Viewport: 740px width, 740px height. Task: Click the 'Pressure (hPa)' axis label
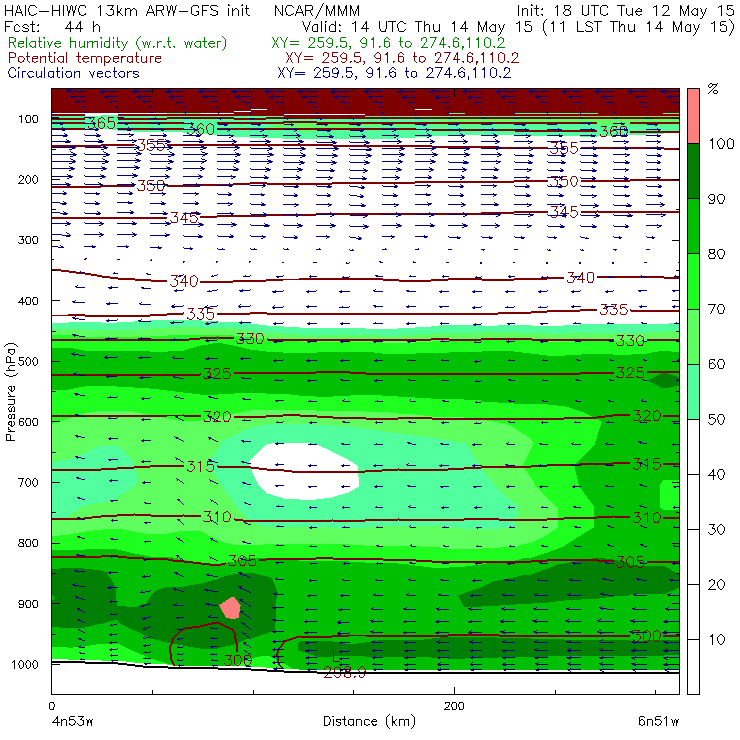(10, 392)
